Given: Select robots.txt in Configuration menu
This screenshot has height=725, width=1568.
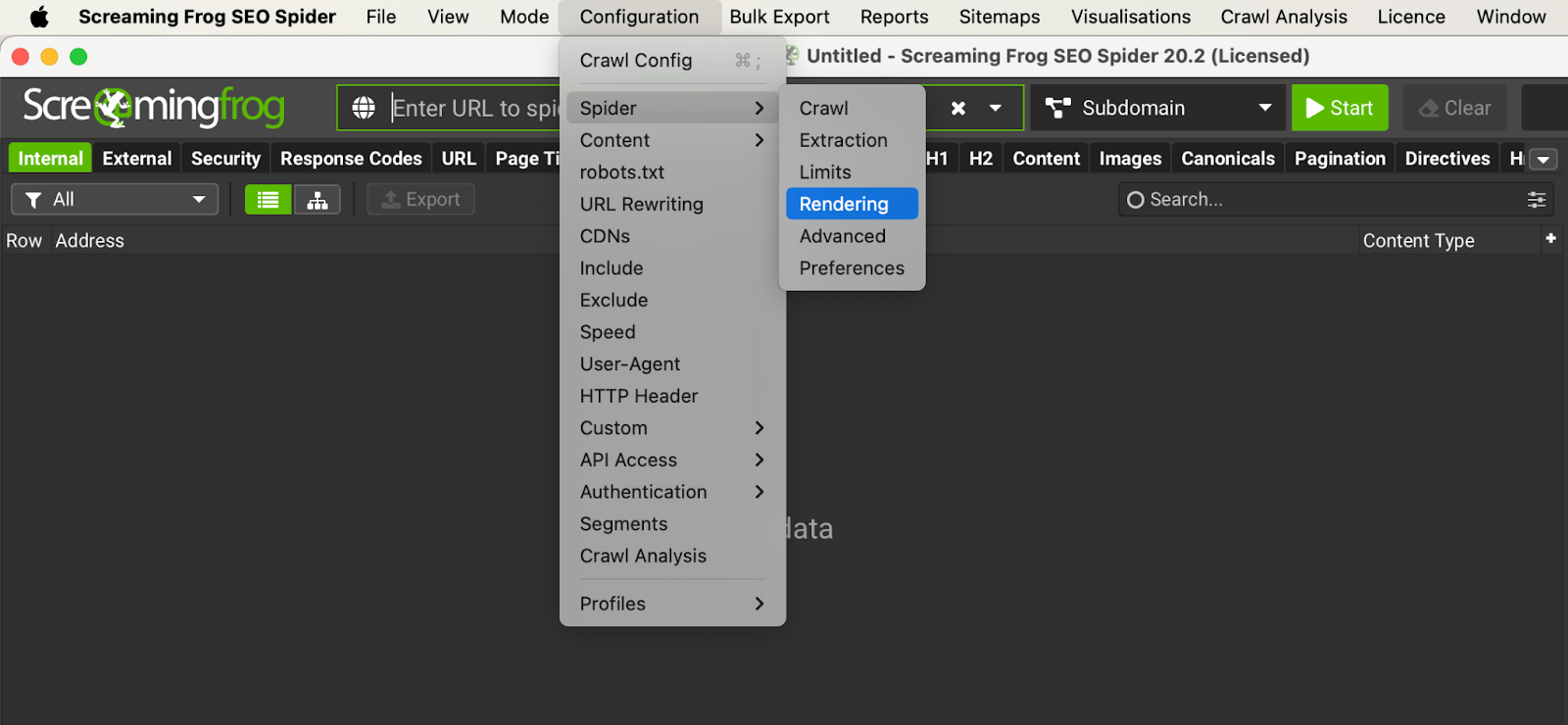Looking at the screenshot, I should point(672,172).
